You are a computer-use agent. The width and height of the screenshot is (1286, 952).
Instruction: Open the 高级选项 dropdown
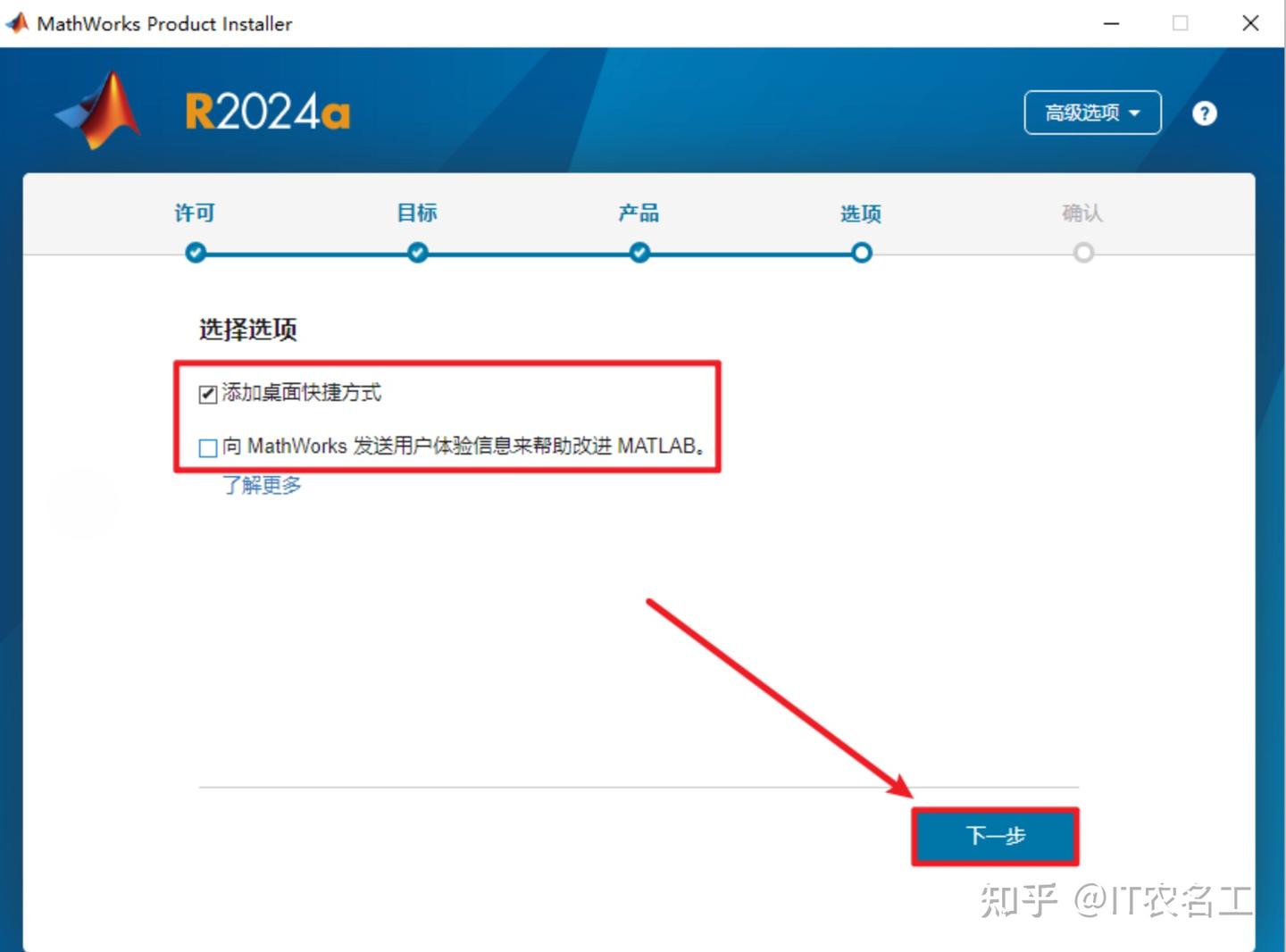(1092, 113)
